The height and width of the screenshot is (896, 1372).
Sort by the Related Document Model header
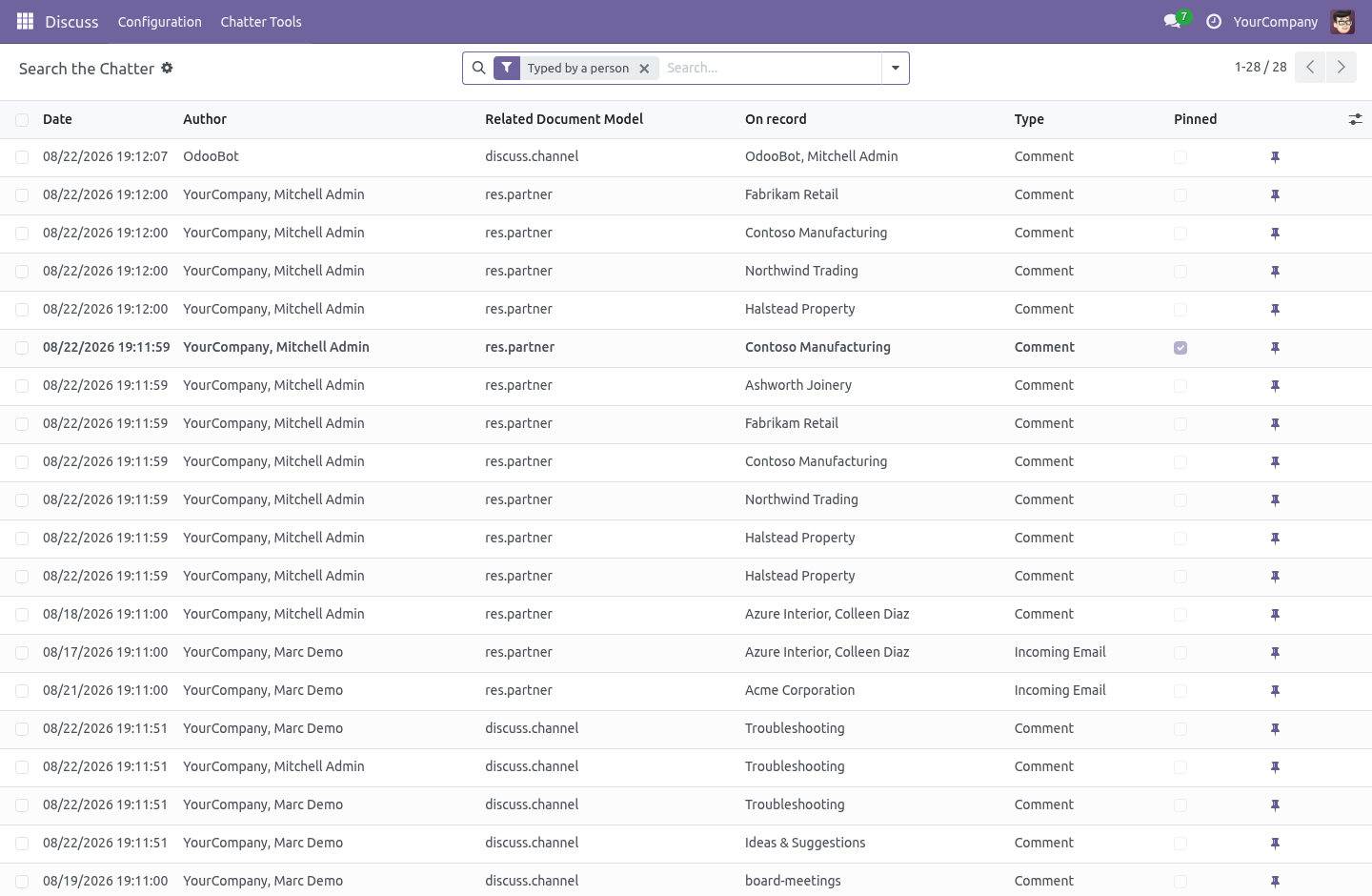coord(564,119)
